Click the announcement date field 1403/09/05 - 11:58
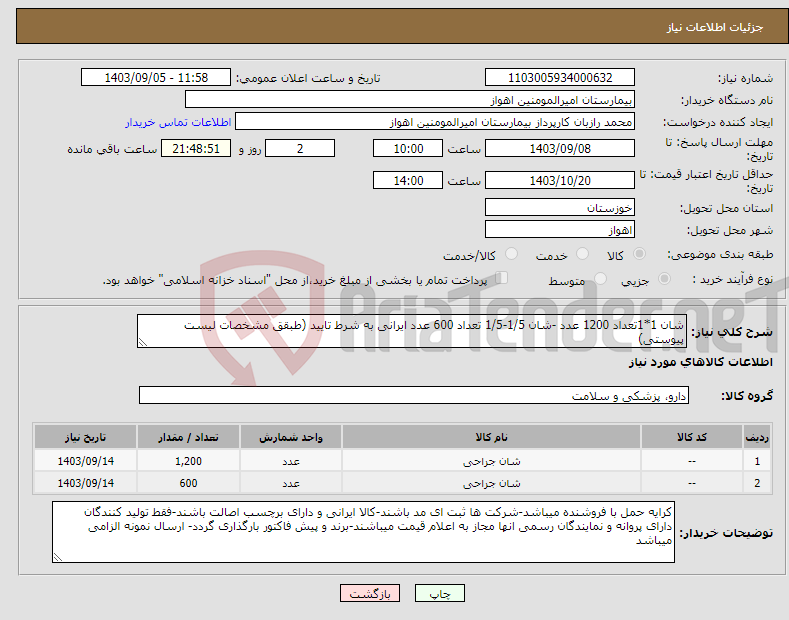Image resolution: width=789 pixels, height=620 pixels. (155, 78)
